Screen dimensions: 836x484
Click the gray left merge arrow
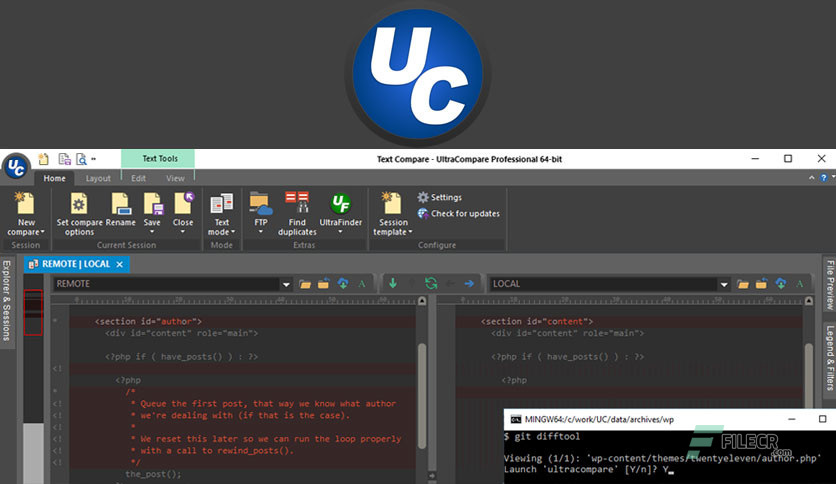pyautogui.click(x=450, y=284)
